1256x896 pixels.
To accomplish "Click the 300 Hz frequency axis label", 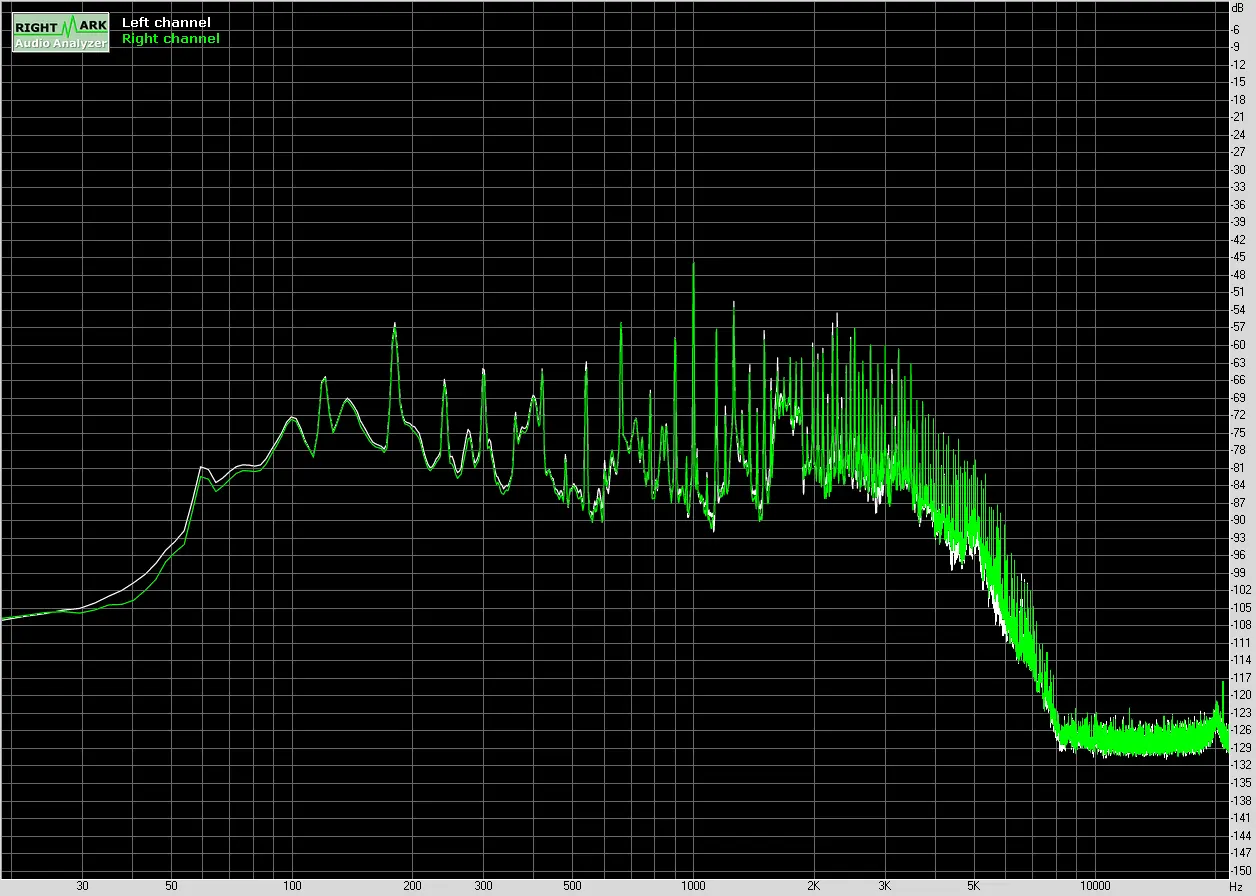I will coord(483,886).
